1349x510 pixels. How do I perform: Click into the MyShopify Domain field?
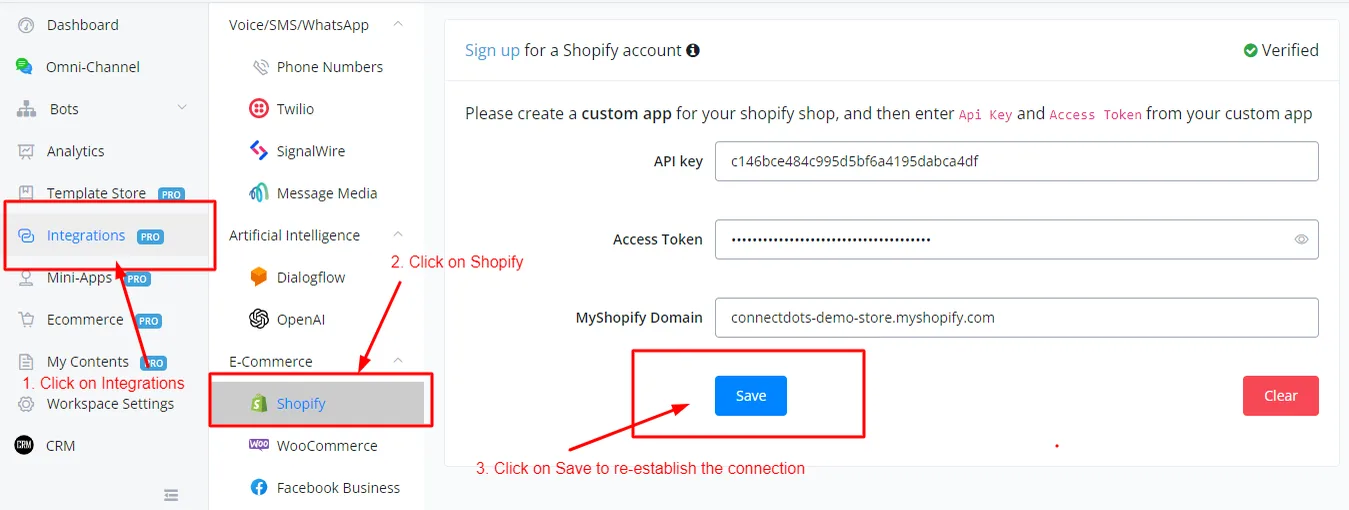(1017, 317)
